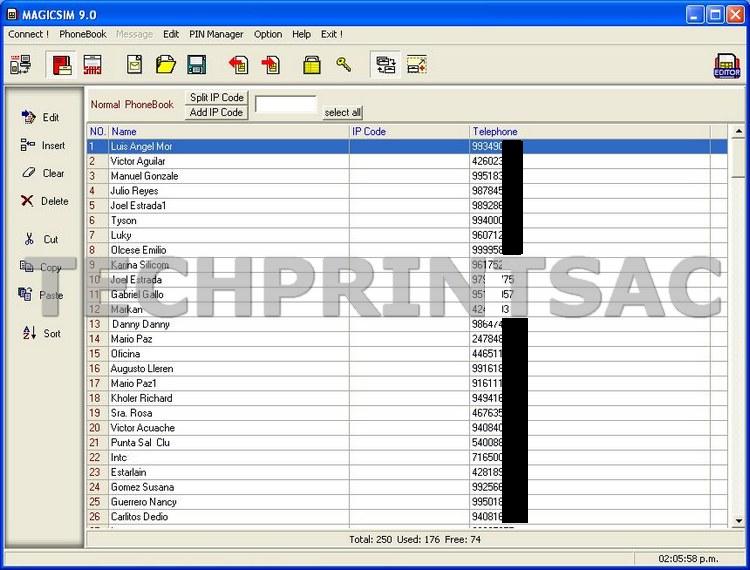The image size is (750, 570).
Task: Click the Copy sidebar button
Action: click(41, 267)
